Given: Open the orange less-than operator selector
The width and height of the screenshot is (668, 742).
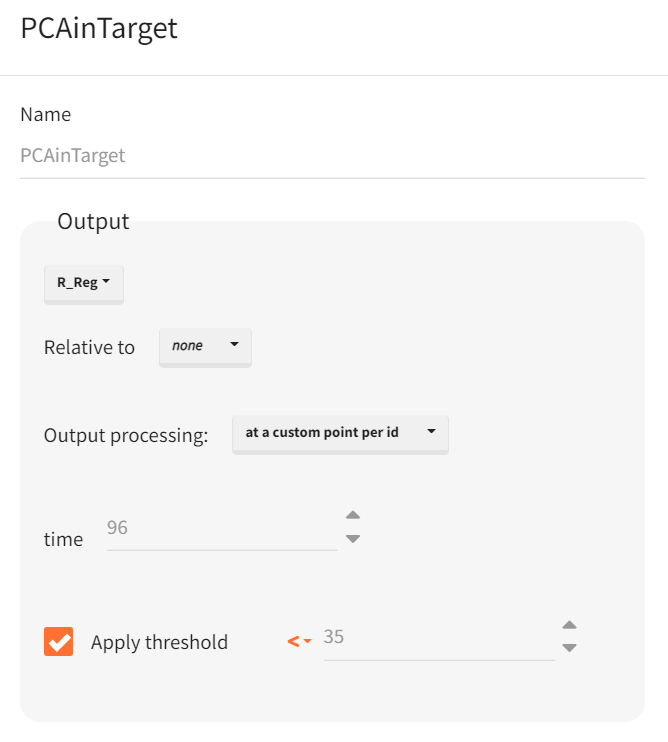Looking at the screenshot, I should 300,641.
